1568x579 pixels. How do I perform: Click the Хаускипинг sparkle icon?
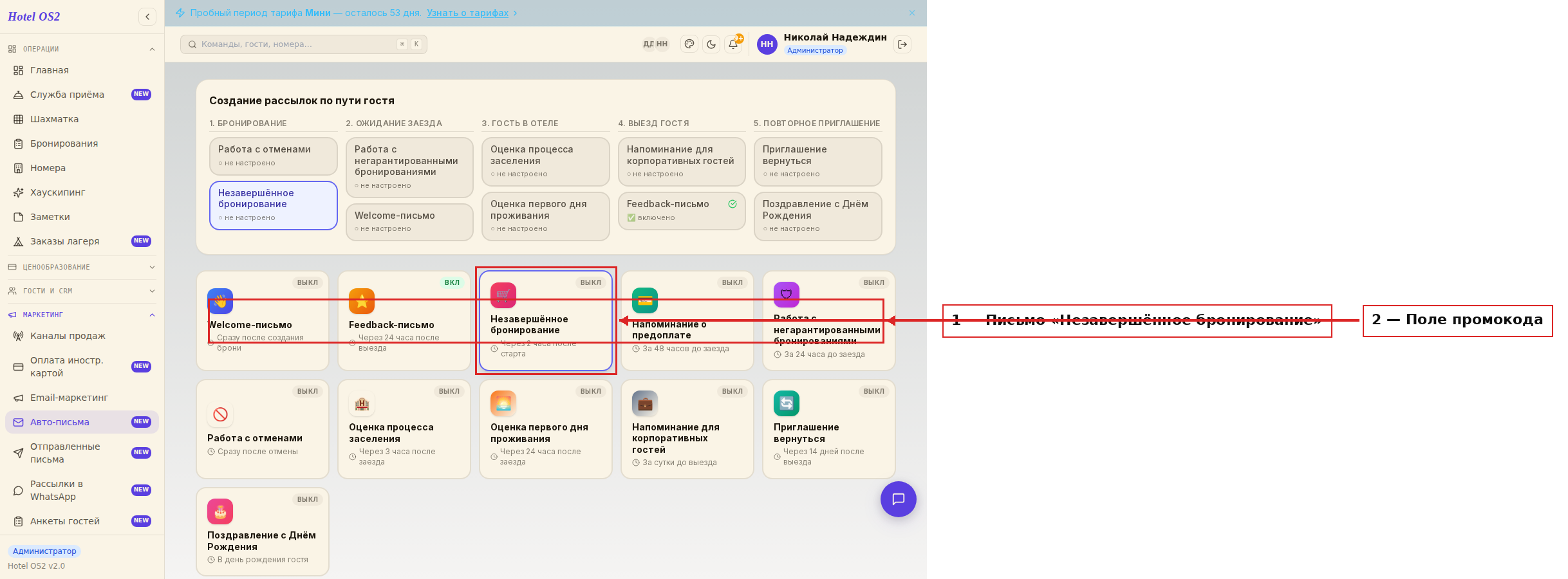[18, 192]
